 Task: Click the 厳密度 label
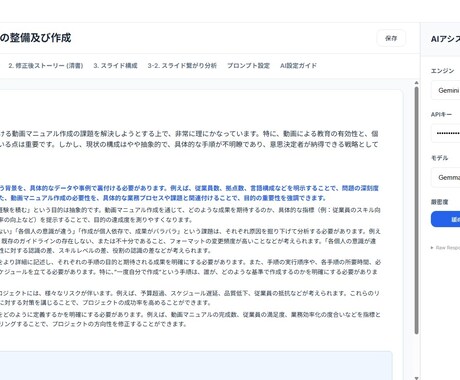tap(439, 202)
